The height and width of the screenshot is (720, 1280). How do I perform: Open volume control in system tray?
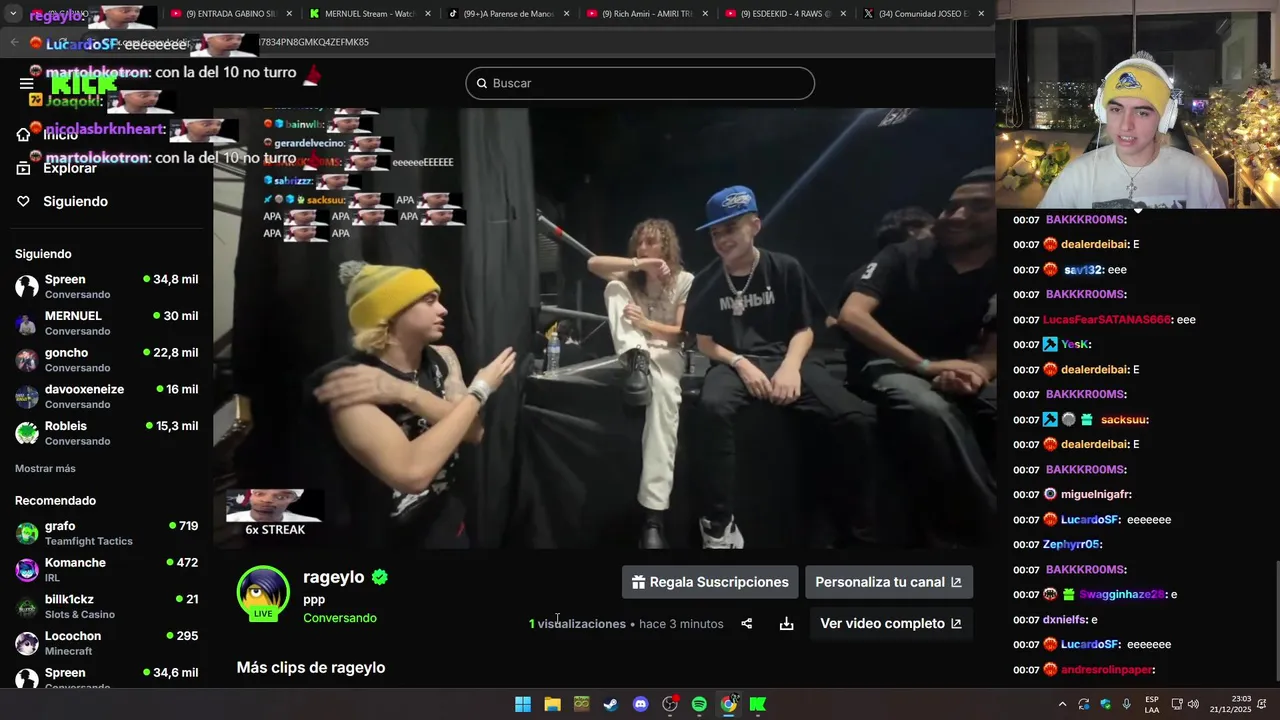point(1193,704)
